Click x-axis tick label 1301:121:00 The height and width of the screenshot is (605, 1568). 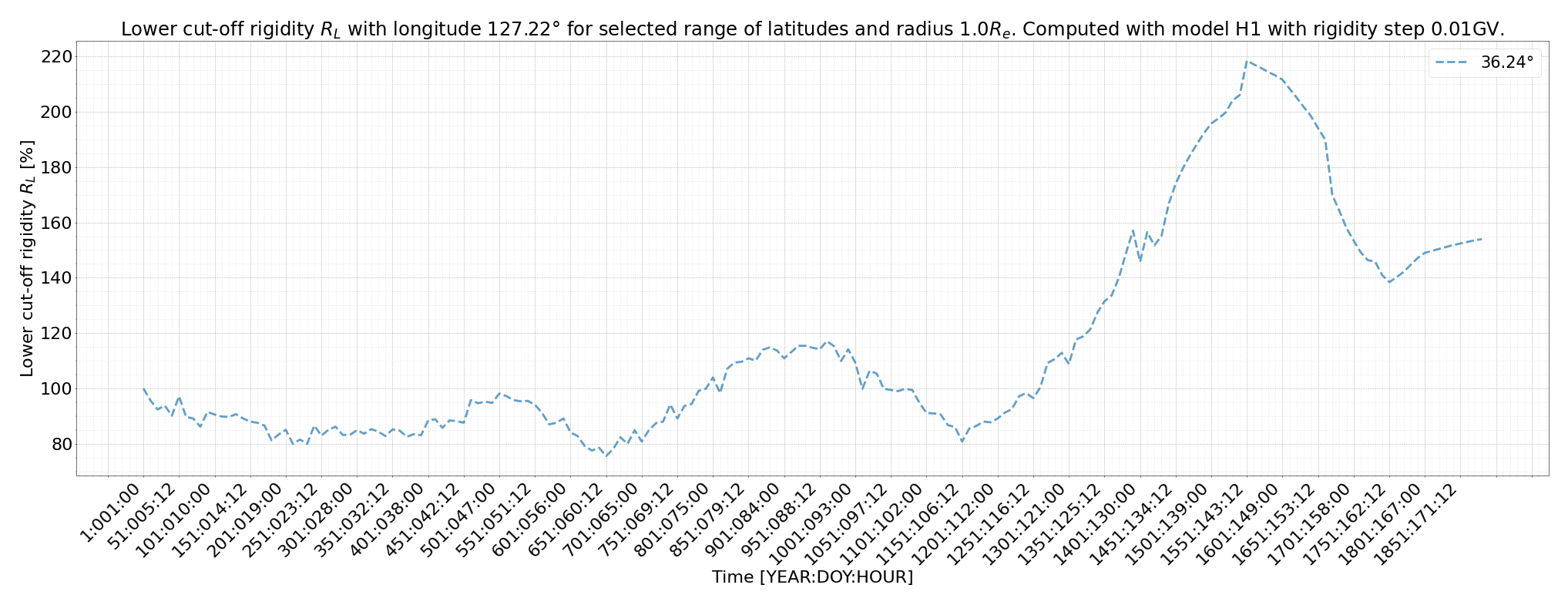1024,524
